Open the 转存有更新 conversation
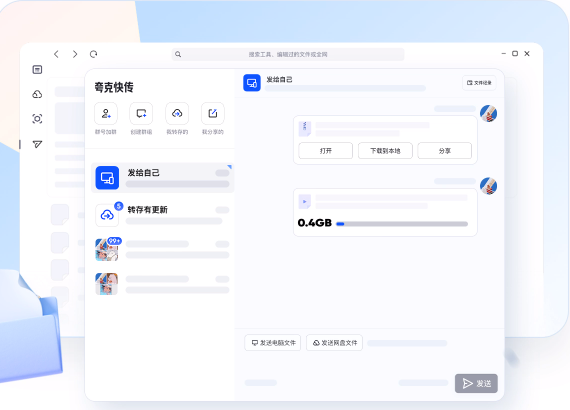 162,215
